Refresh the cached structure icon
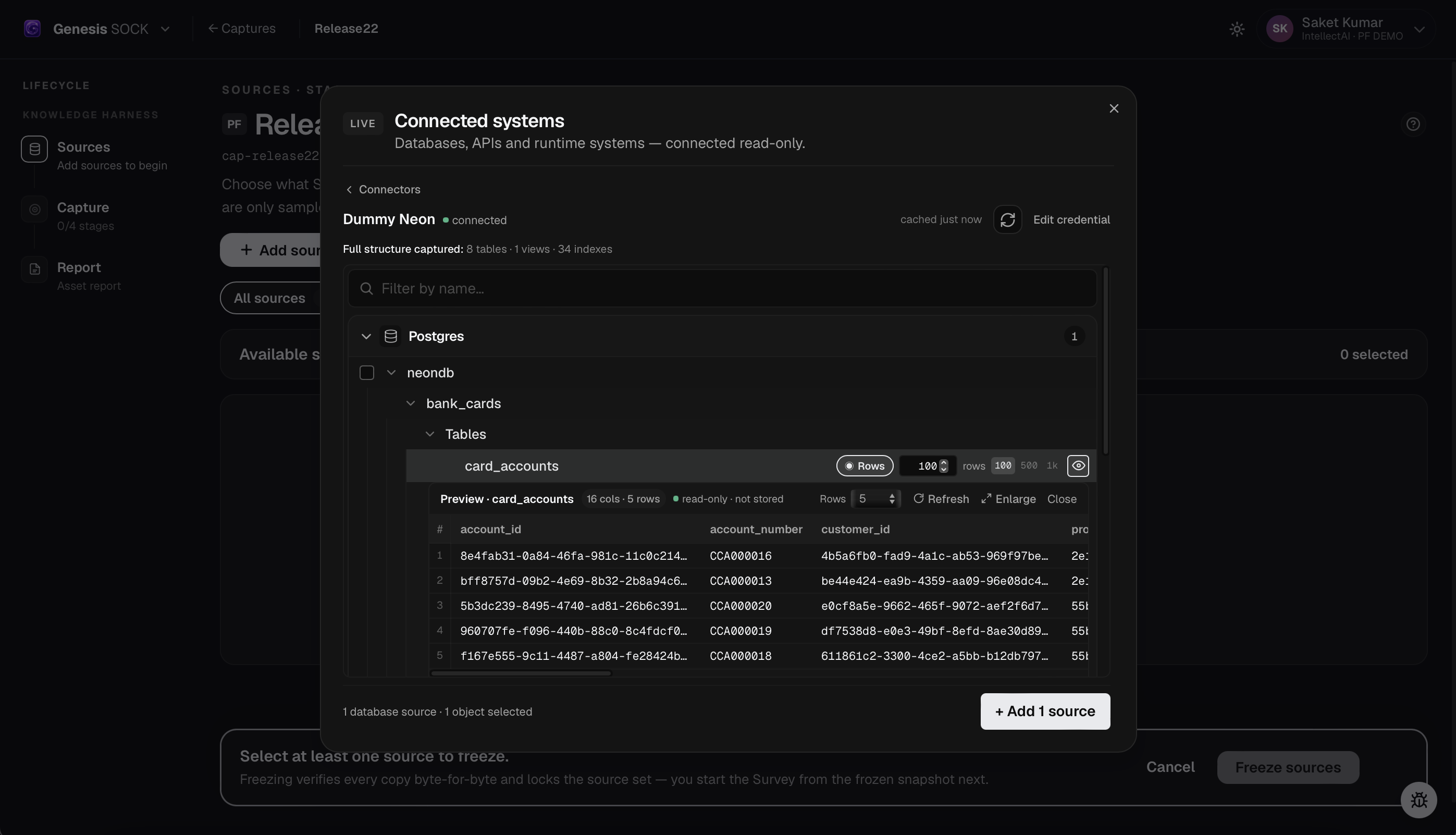 1007,219
